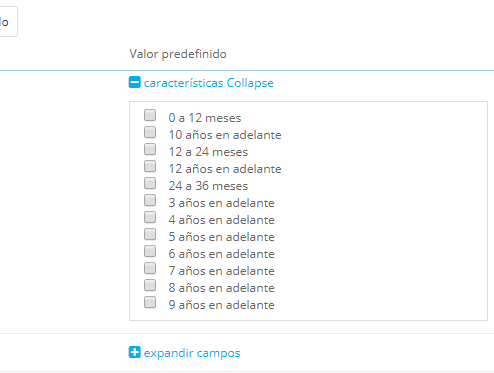The height and width of the screenshot is (373, 494).
Task: Select the 6 años en adelante checkbox
Action: point(150,251)
